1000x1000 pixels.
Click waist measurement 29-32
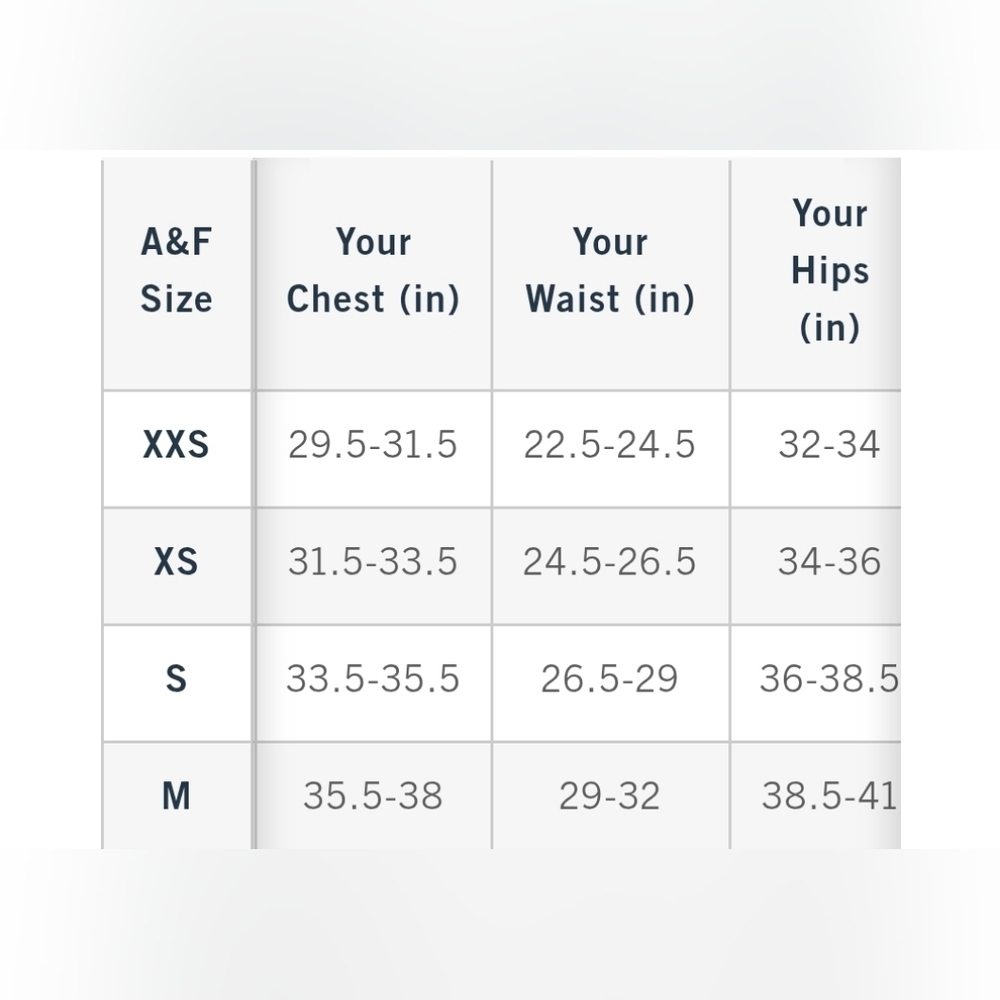pyautogui.click(x=610, y=796)
